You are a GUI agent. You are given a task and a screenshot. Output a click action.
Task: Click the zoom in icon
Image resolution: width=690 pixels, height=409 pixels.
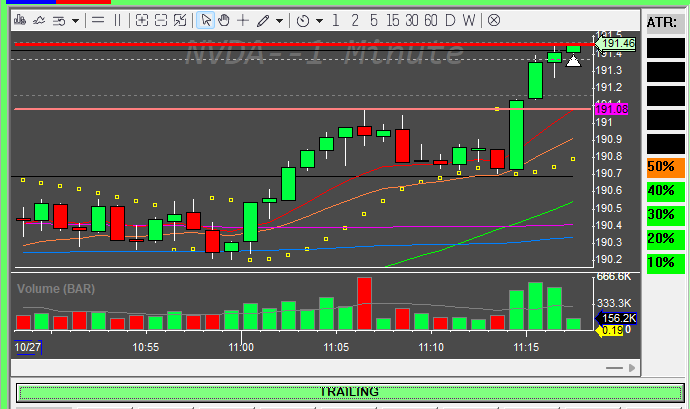(142, 20)
